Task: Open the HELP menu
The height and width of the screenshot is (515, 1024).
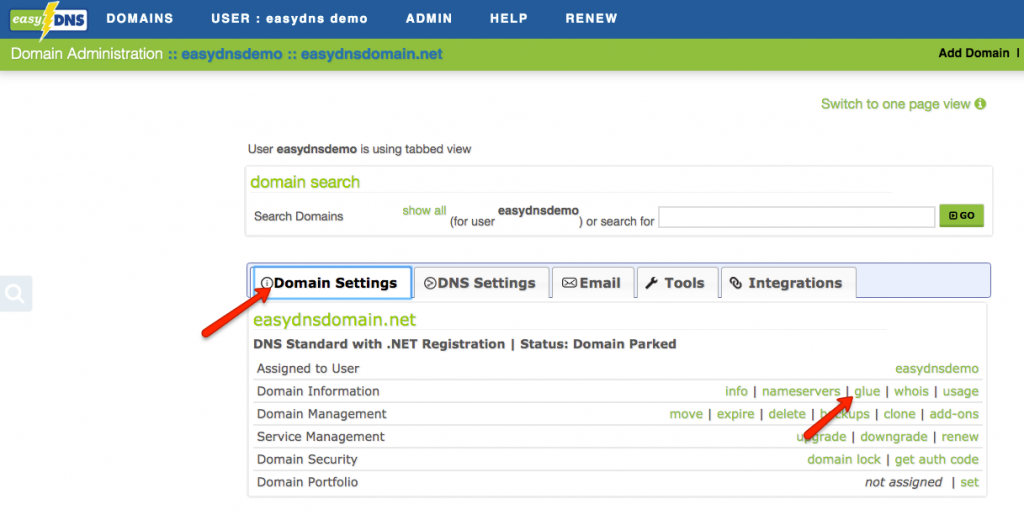Action: click(x=508, y=19)
